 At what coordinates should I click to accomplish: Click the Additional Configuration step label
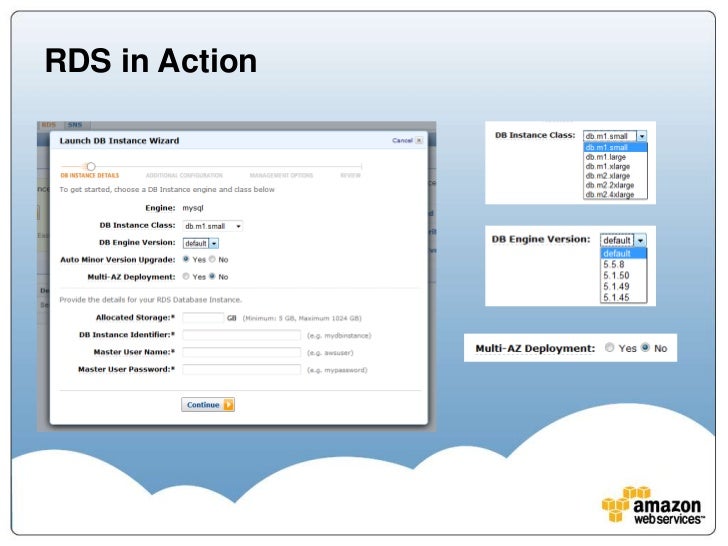point(184,176)
